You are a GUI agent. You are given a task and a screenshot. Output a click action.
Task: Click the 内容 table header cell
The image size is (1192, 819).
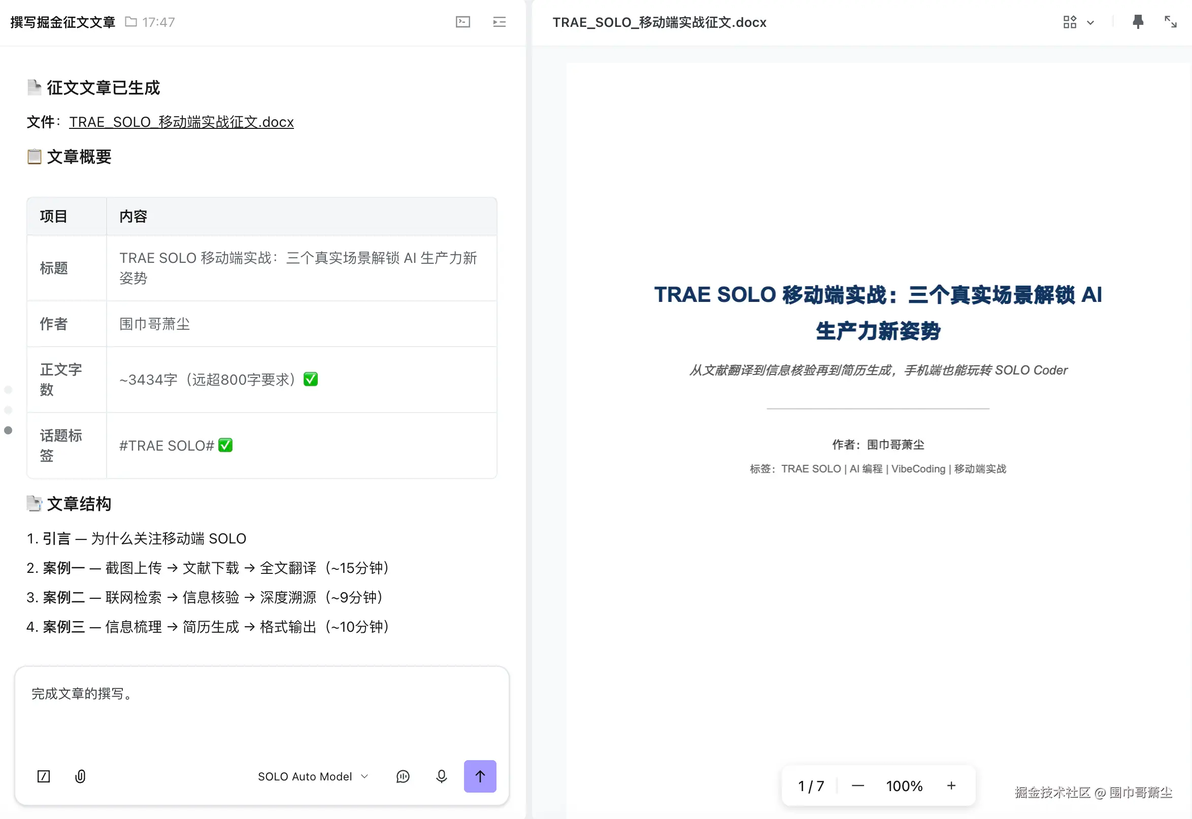point(302,217)
